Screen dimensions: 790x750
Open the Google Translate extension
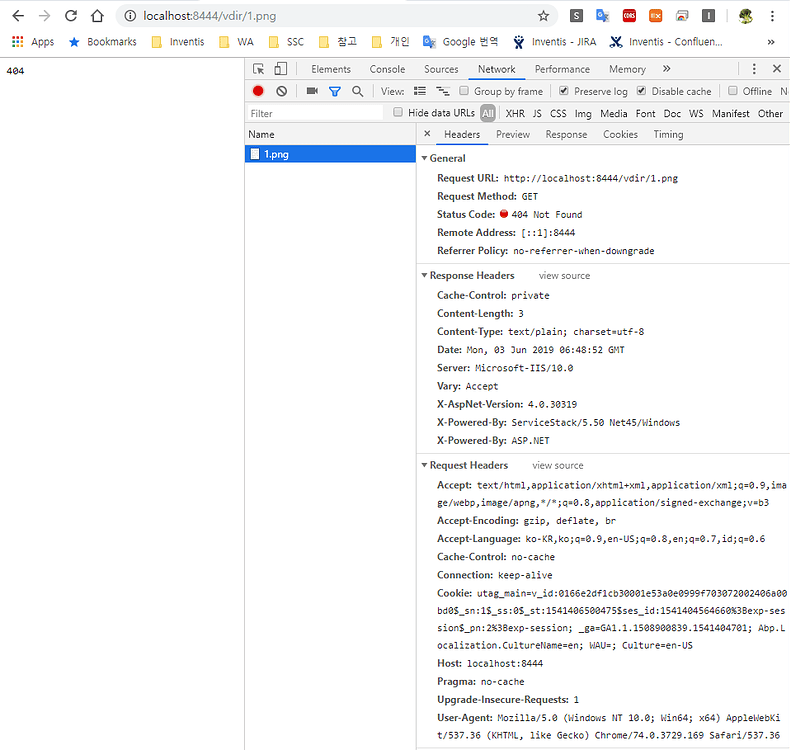[x=603, y=16]
